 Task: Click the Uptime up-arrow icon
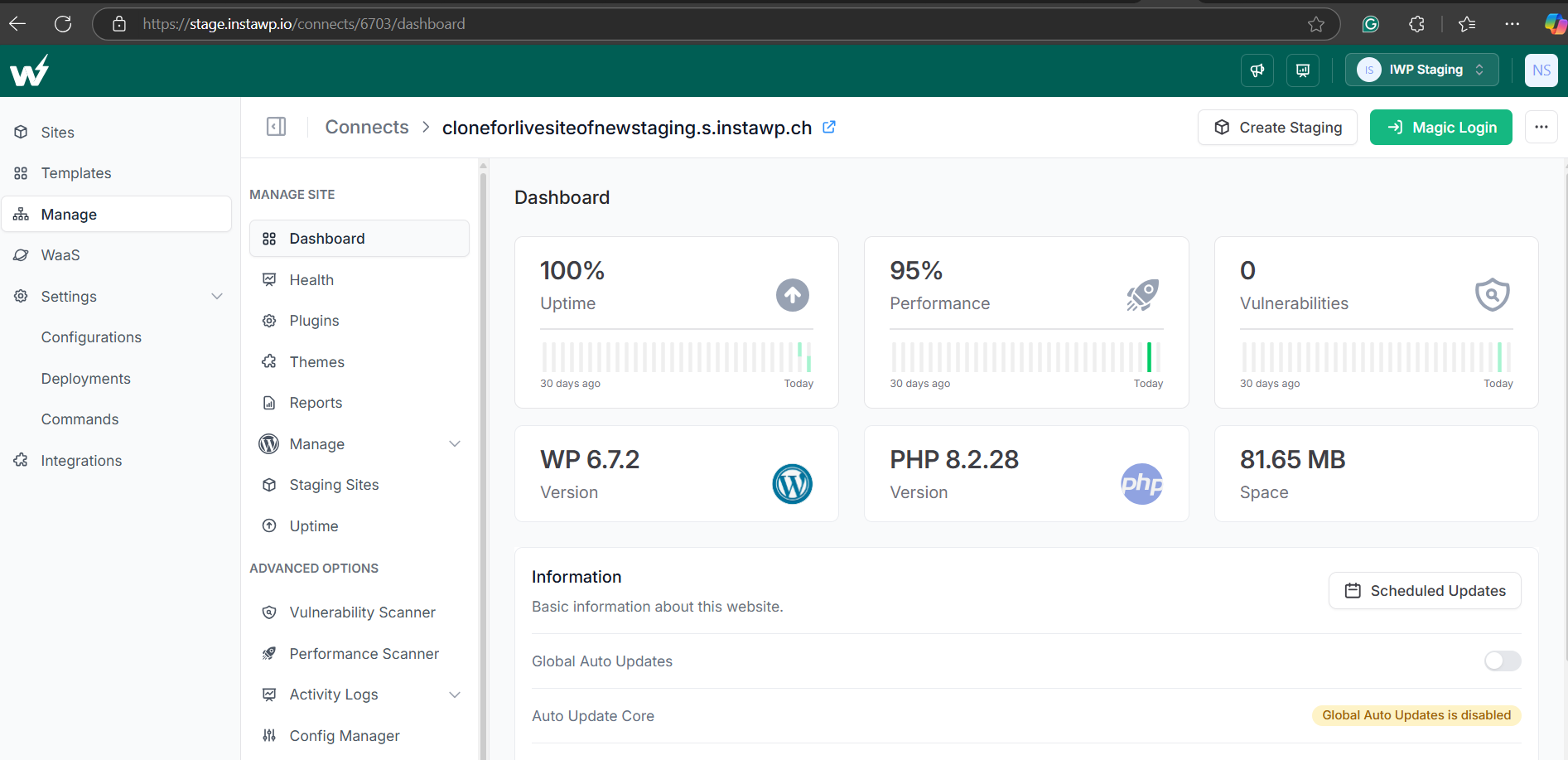(793, 295)
